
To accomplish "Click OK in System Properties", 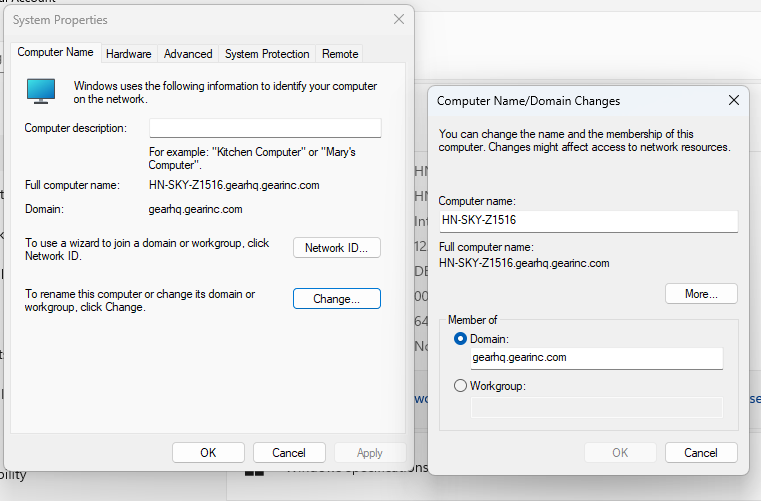I will coord(208,453).
